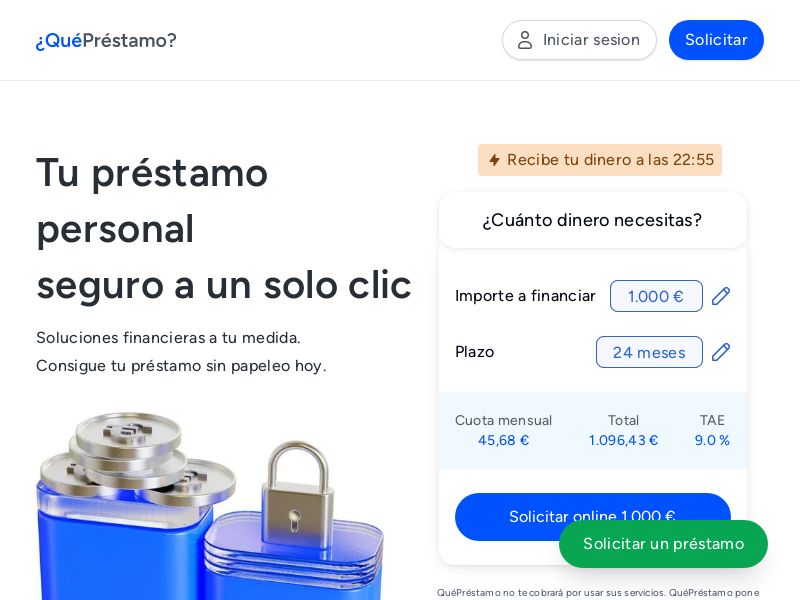Click the Importe a financiar label
Screen dimensions: 800x600
pyautogui.click(x=525, y=296)
